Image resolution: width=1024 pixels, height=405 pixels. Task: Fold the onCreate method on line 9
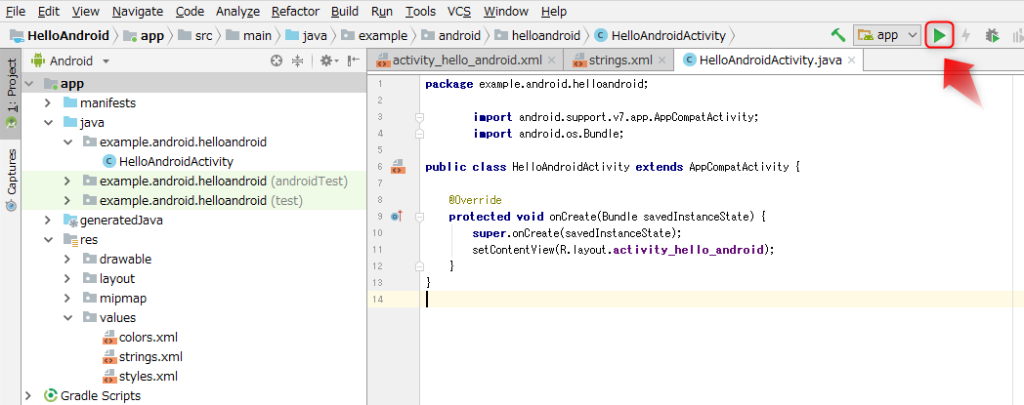coord(419,216)
